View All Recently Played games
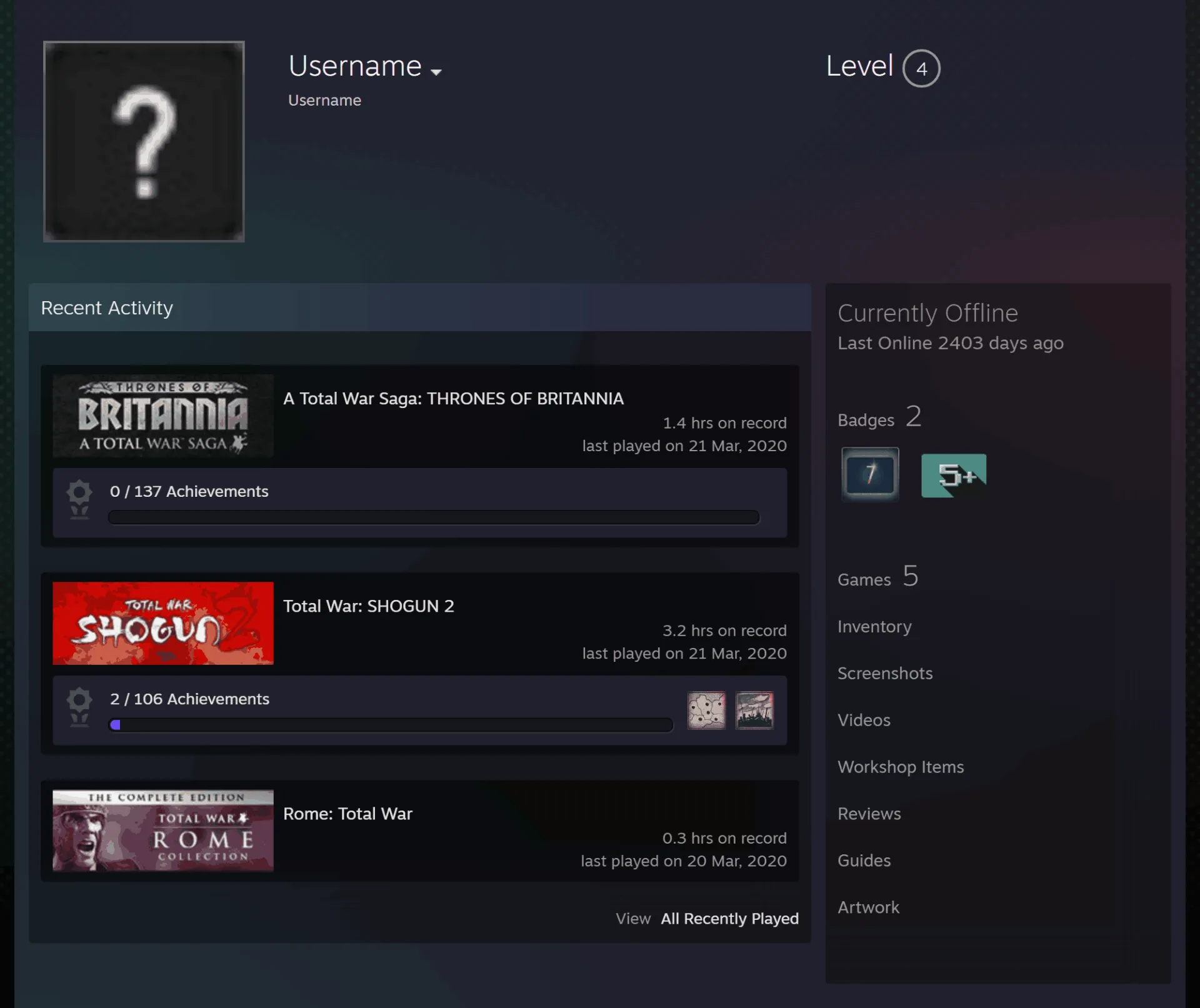The height and width of the screenshot is (1008, 1200). [729, 919]
